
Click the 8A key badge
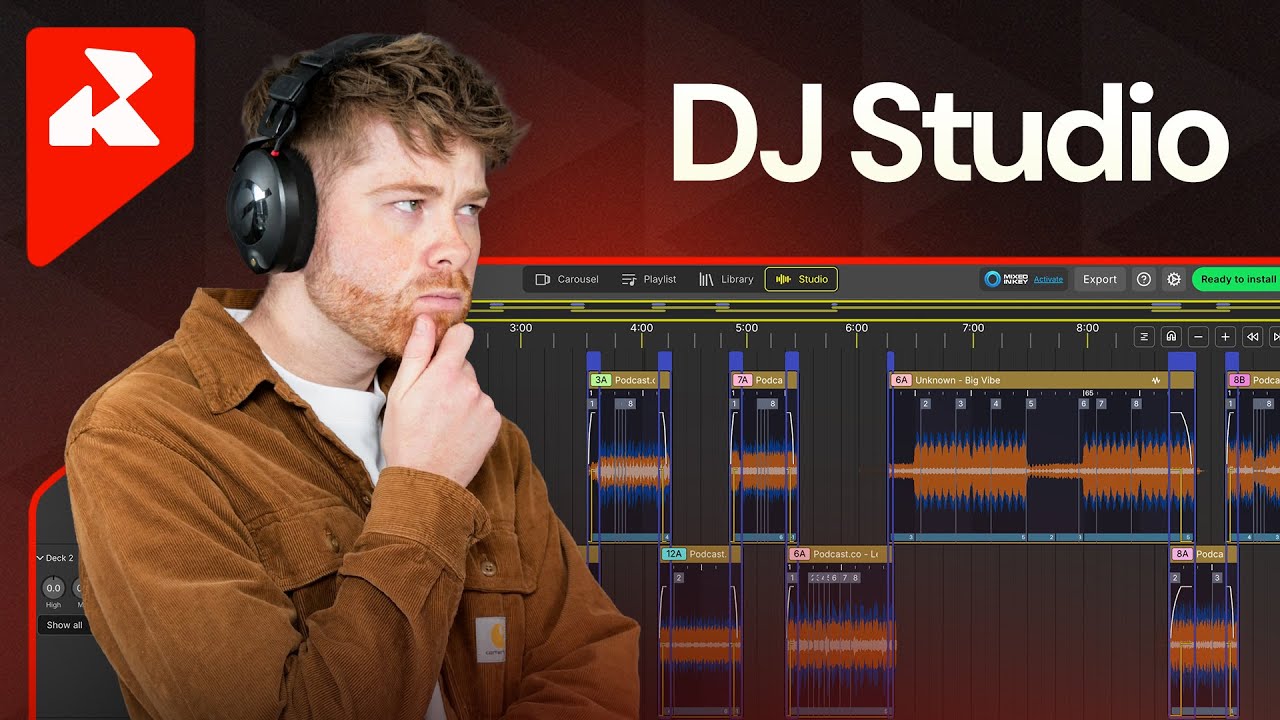(x=1182, y=554)
